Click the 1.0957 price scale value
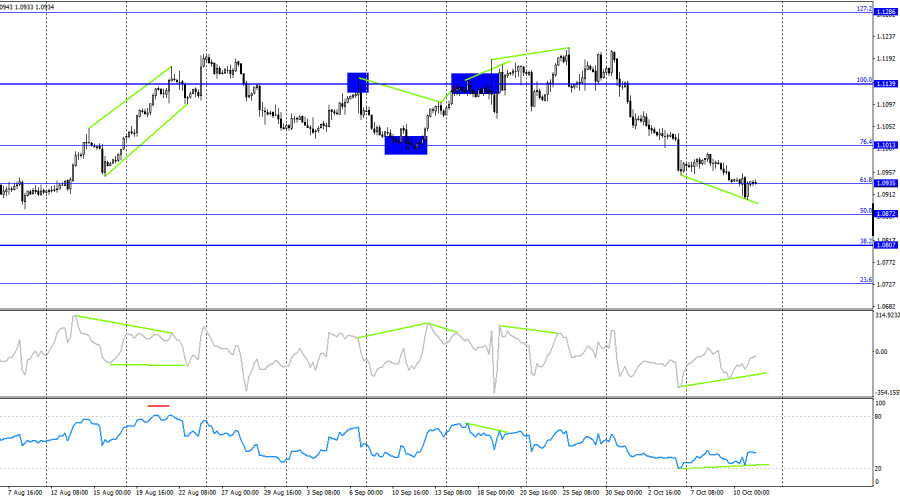 click(x=886, y=172)
